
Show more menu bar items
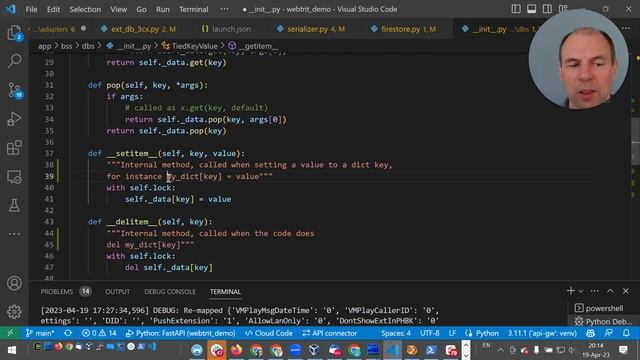[224, 9]
